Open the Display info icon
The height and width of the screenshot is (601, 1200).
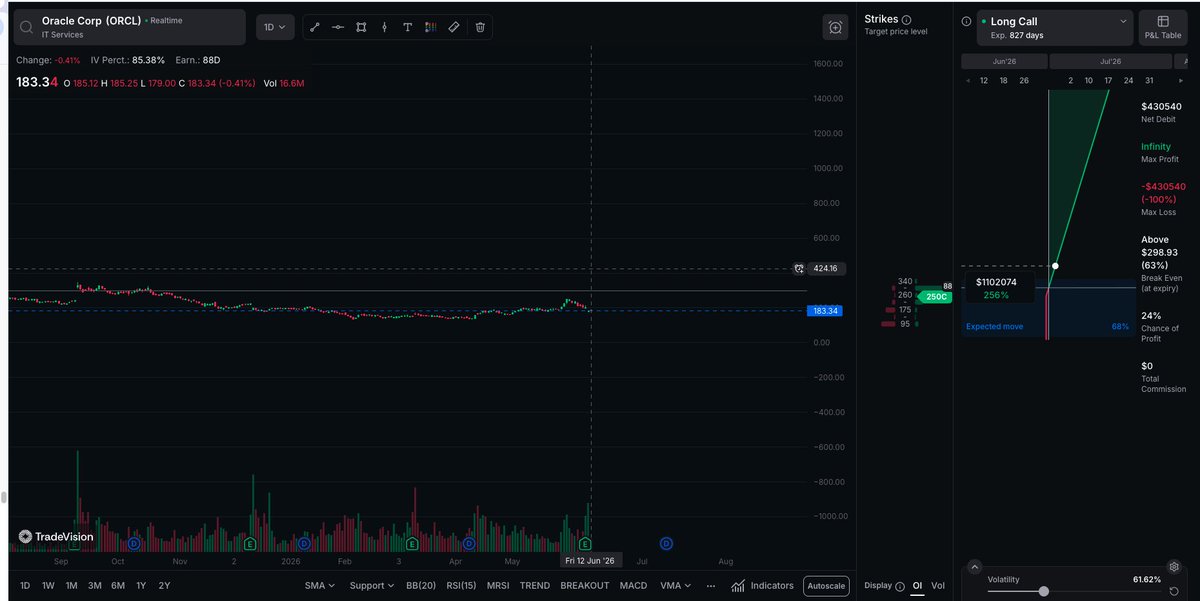[900, 586]
